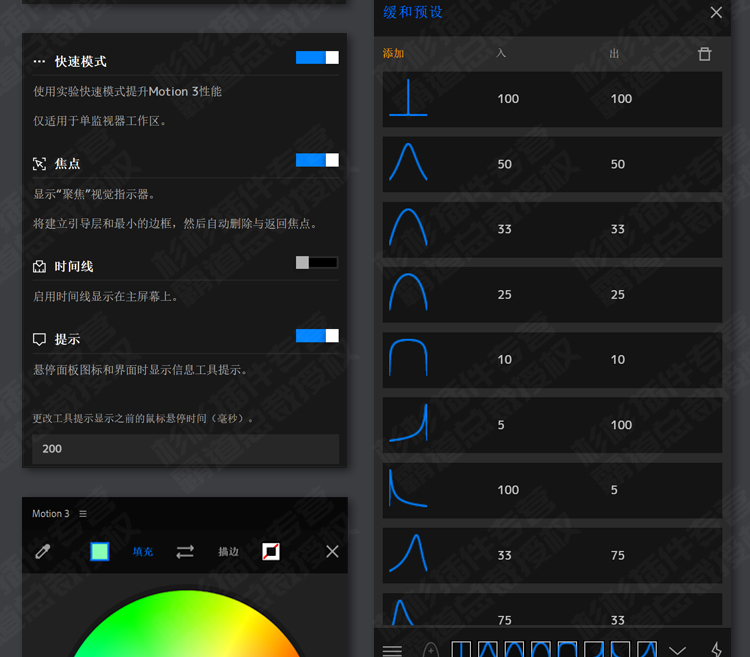Click the stroke swatch with red slash
Viewport: 750px width, 657px height.
coord(271,551)
